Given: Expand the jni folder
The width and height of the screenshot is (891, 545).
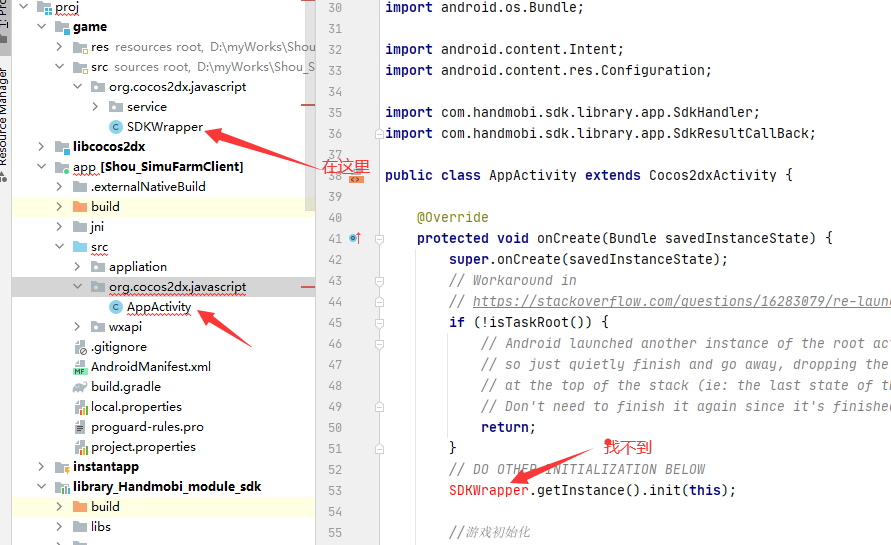Looking at the screenshot, I should pos(60,226).
